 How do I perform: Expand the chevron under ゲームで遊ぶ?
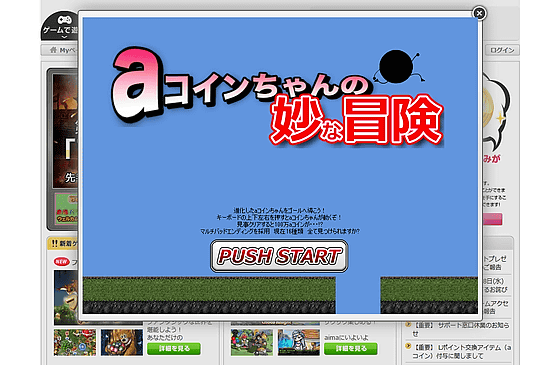65,36
